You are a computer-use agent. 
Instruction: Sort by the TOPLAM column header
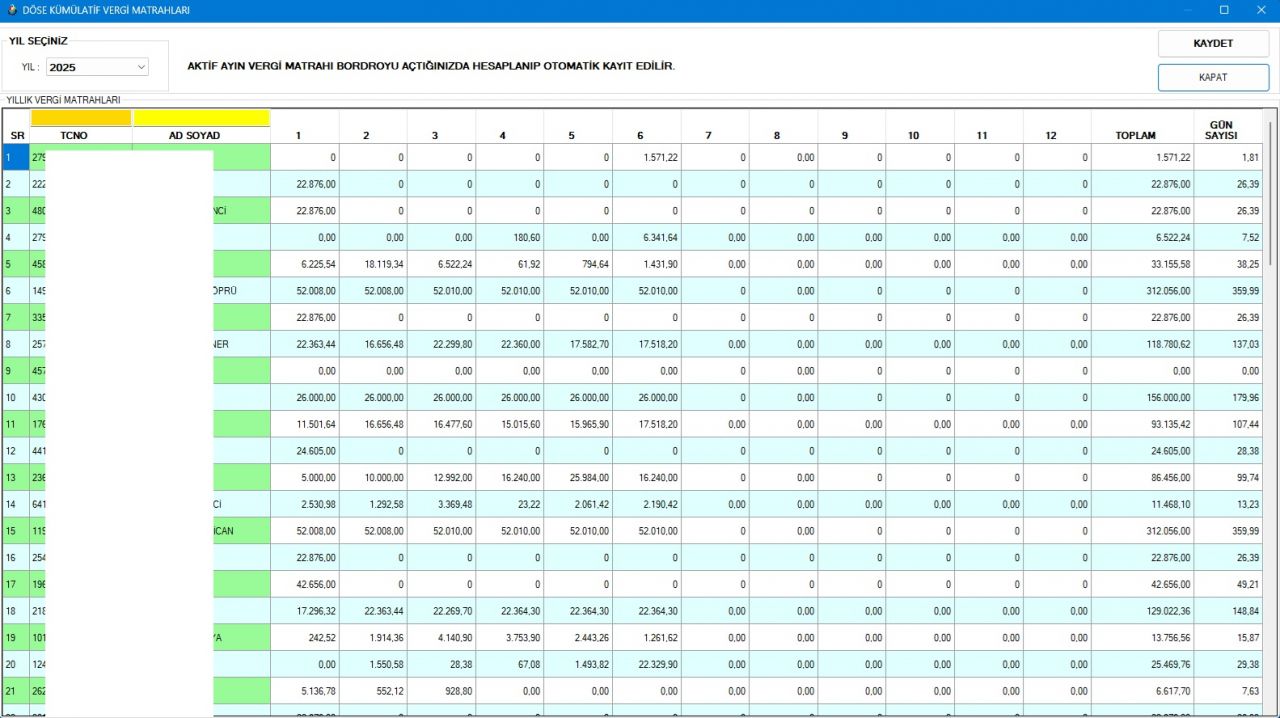coord(1136,135)
